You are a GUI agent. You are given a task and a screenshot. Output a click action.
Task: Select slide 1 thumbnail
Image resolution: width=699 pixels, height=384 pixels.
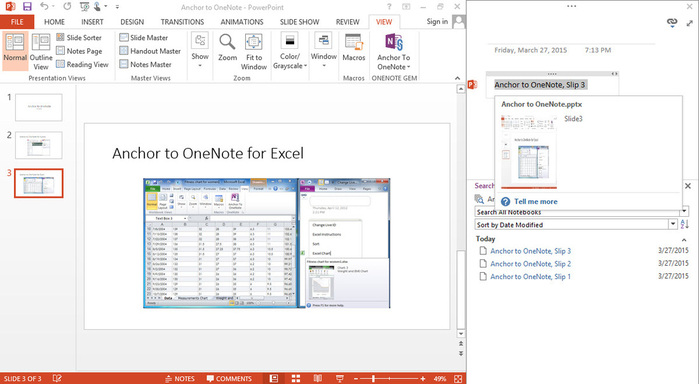[x=39, y=107]
